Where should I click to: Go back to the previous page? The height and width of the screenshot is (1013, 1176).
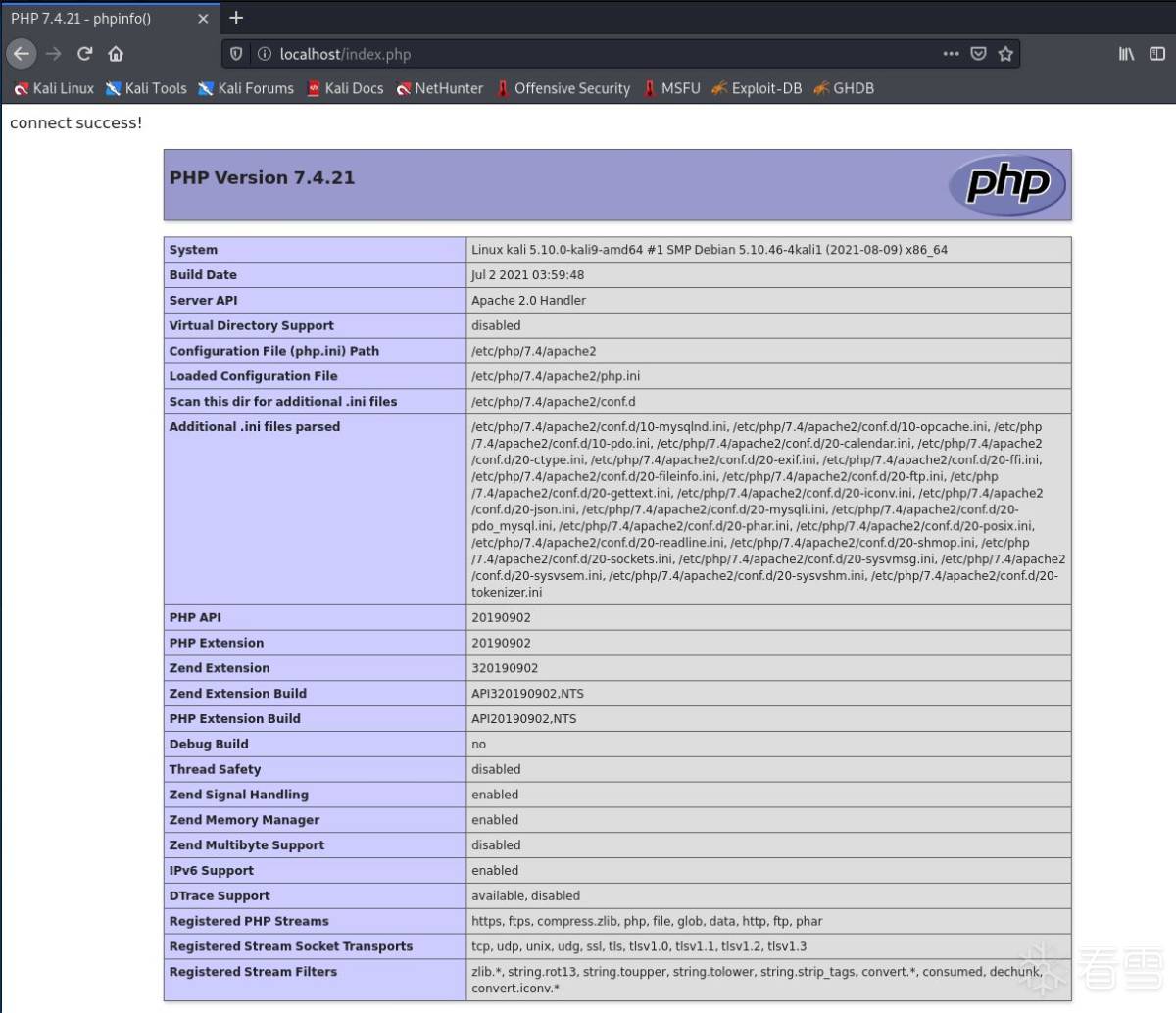(22, 54)
